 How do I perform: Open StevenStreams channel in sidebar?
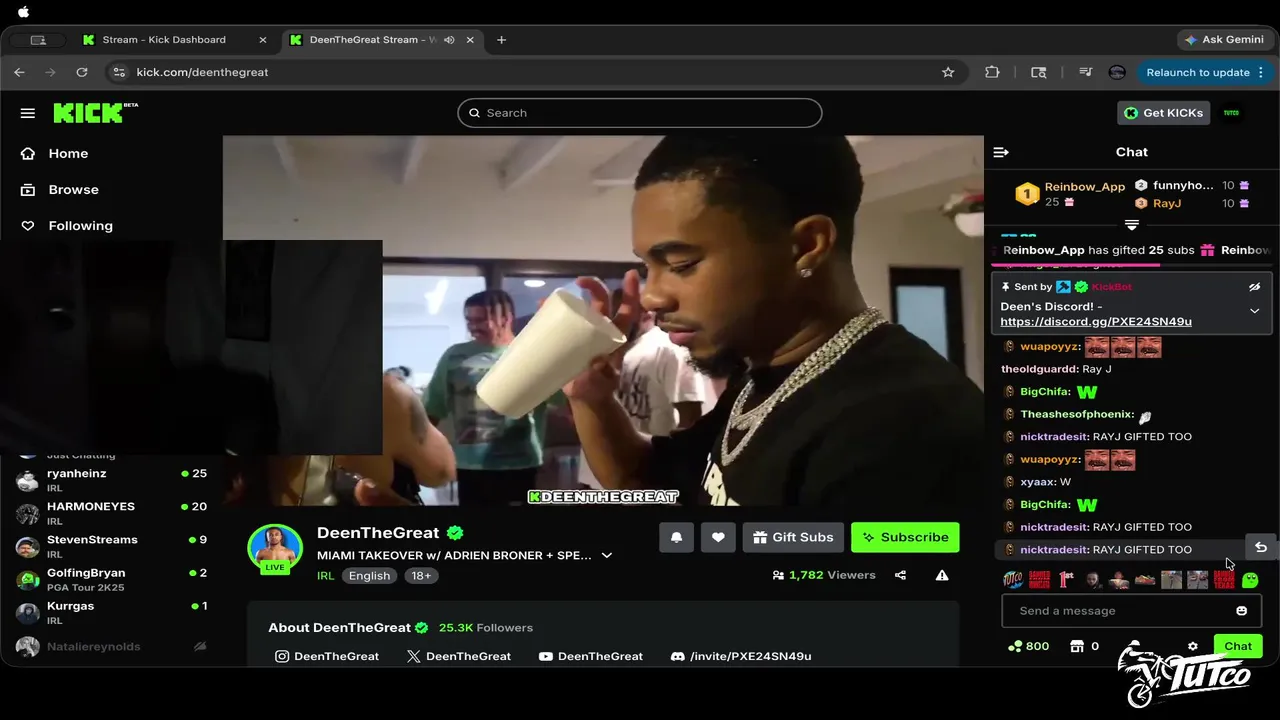pos(111,546)
